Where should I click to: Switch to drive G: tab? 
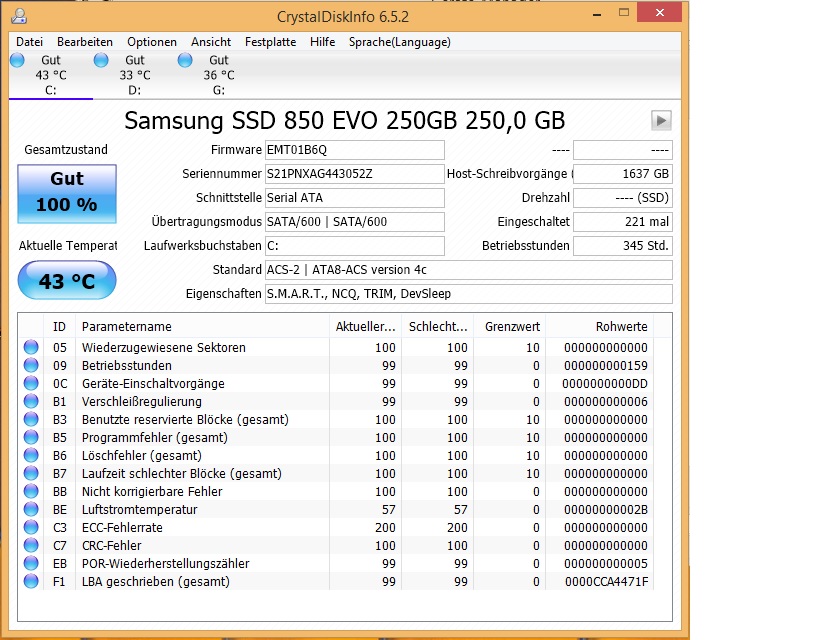(219, 75)
